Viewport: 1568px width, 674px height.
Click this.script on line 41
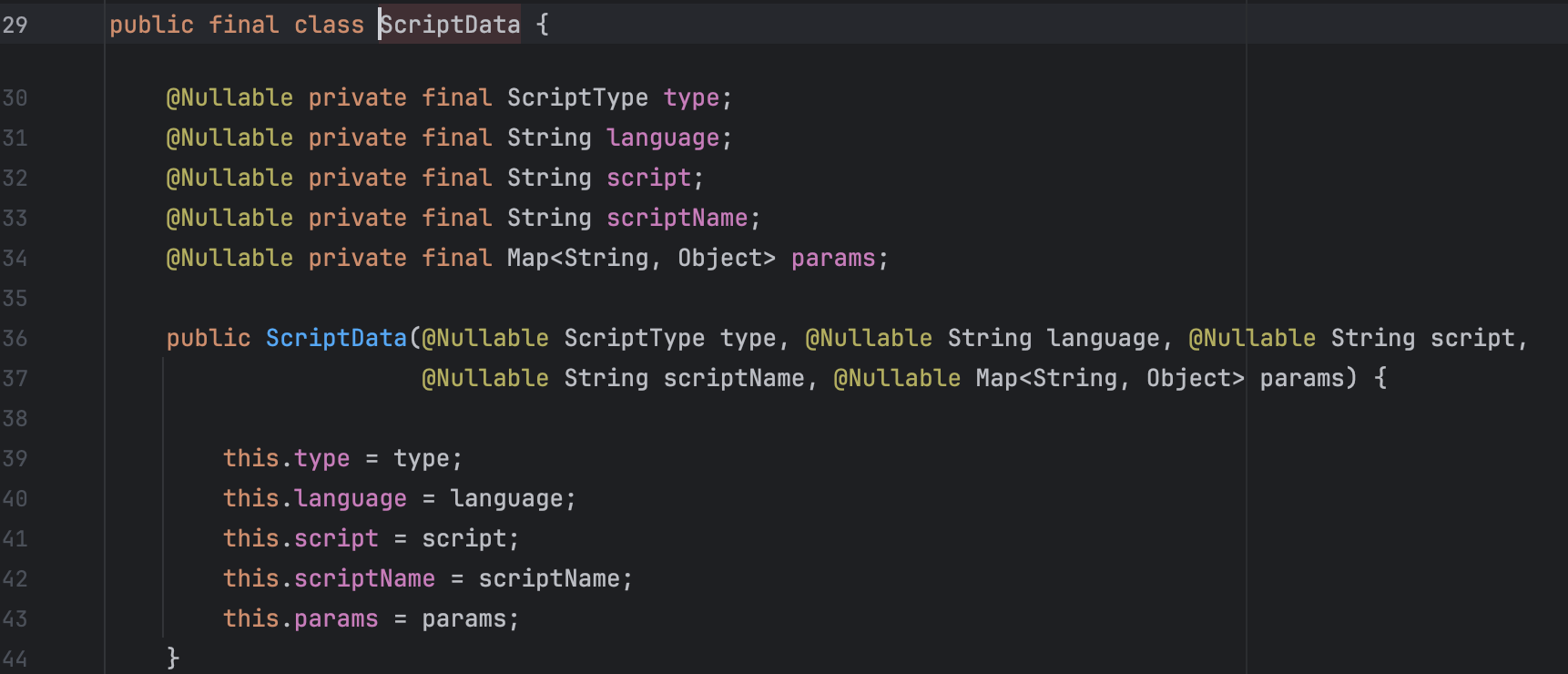(300, 538)
